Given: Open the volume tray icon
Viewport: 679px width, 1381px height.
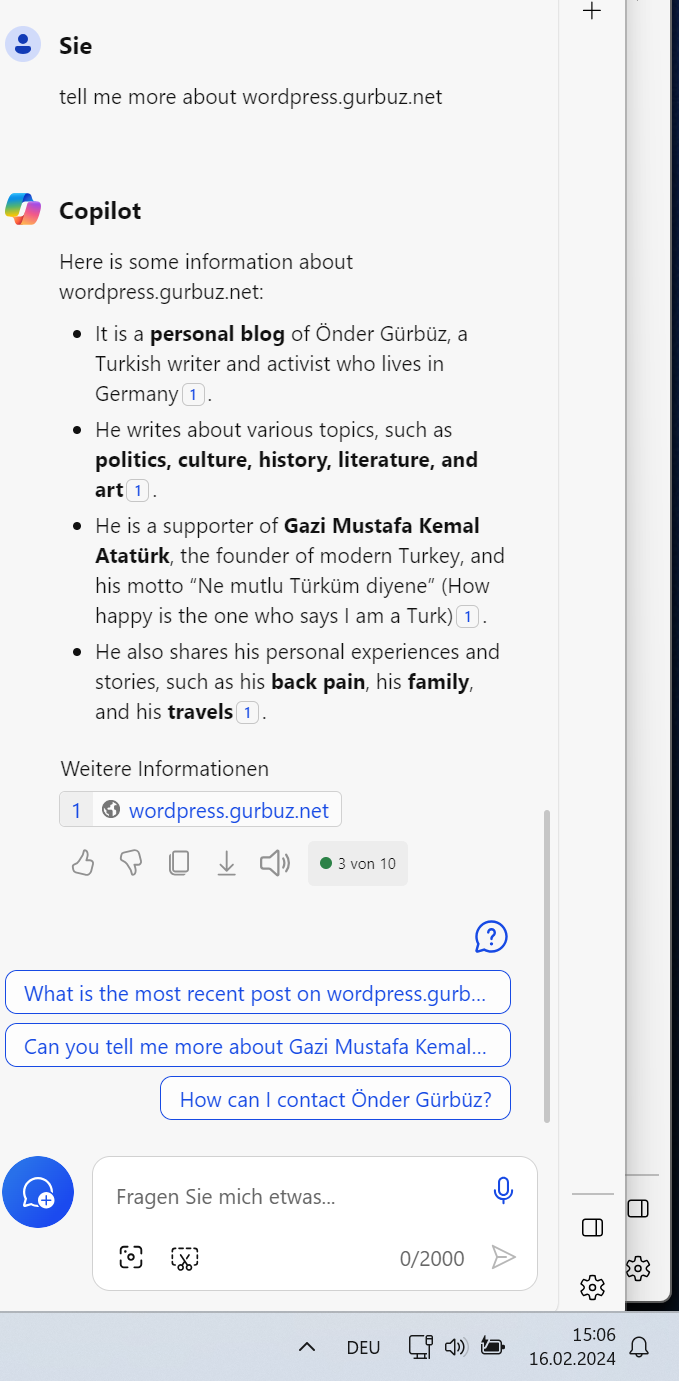Looking at the screenshot, I should pos(456,1346).
